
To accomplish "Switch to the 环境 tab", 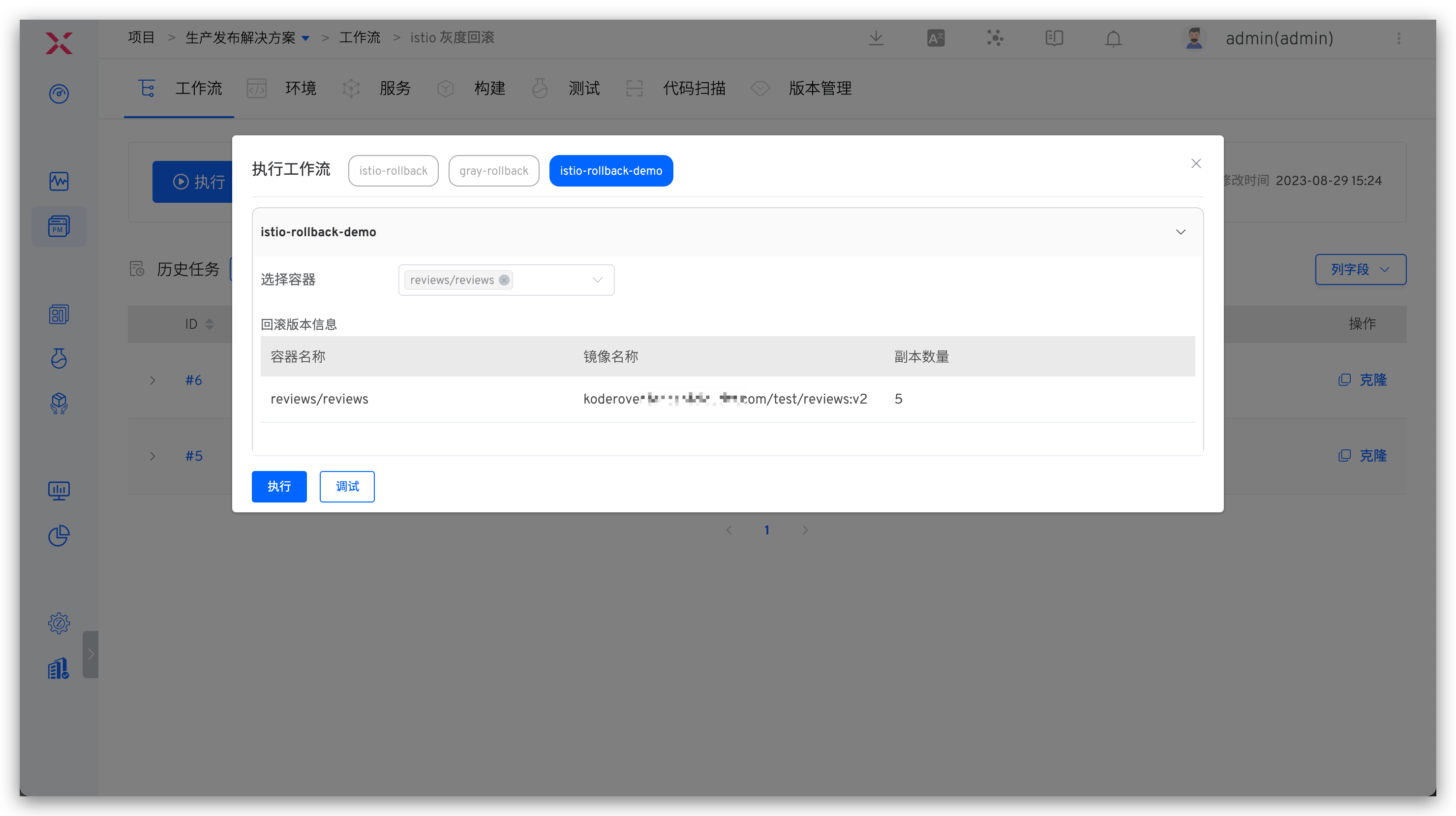I will pyautogui.click(x=301, y=88).
